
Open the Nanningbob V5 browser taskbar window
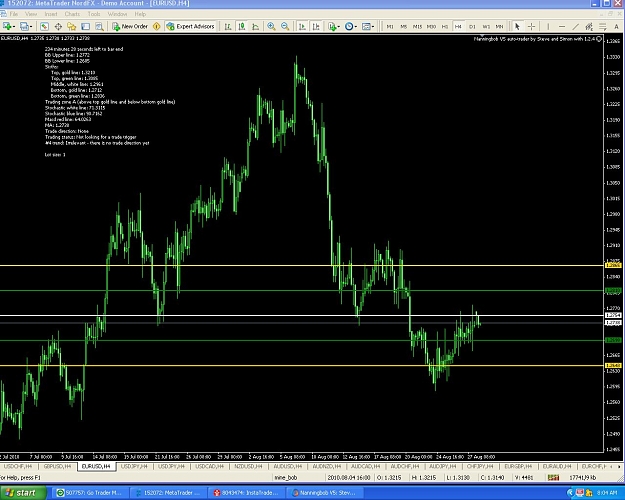pos(325,493)
